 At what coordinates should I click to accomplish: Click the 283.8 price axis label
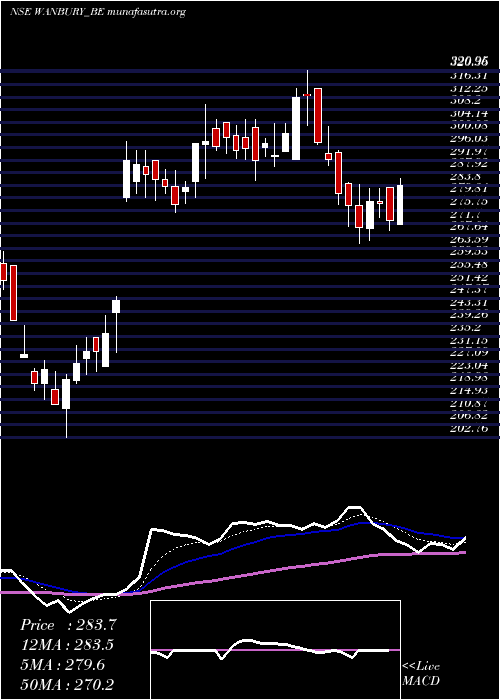(x=465, y=176)
